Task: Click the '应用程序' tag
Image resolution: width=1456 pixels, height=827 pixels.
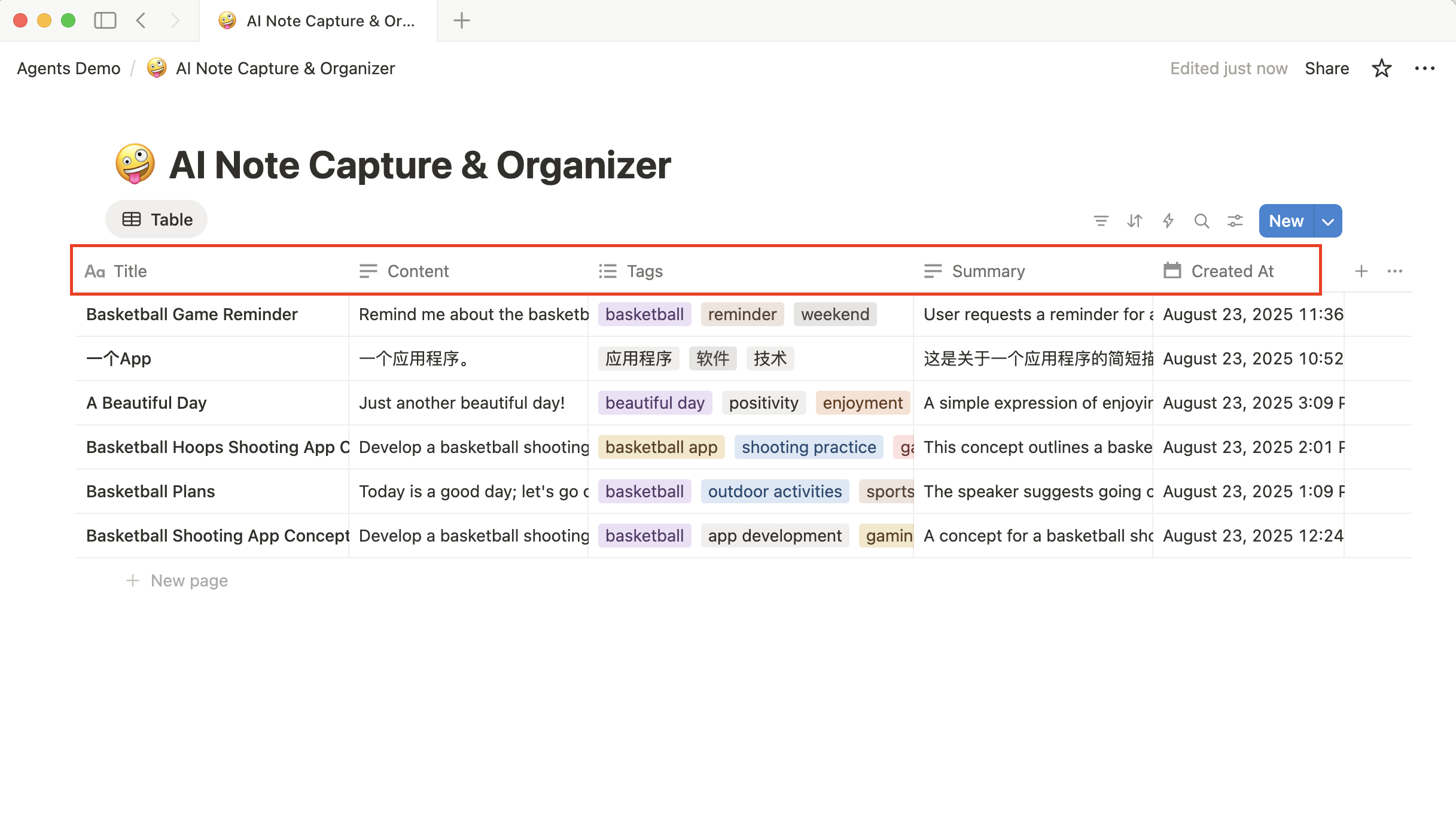Action: [638, 358]
